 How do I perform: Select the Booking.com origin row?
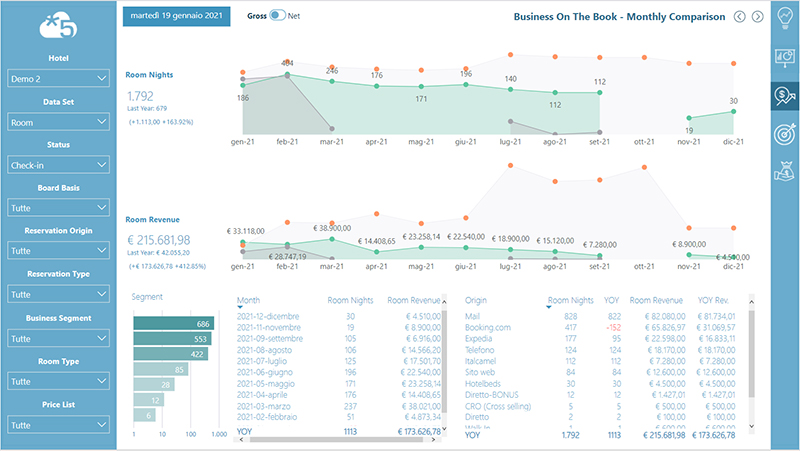tap(600, 328)
